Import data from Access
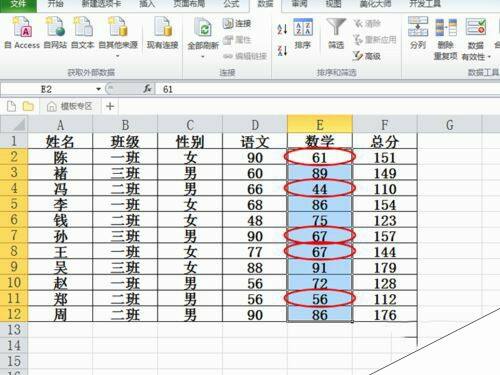Screen dimensions: 500x375 coord(22,33)
